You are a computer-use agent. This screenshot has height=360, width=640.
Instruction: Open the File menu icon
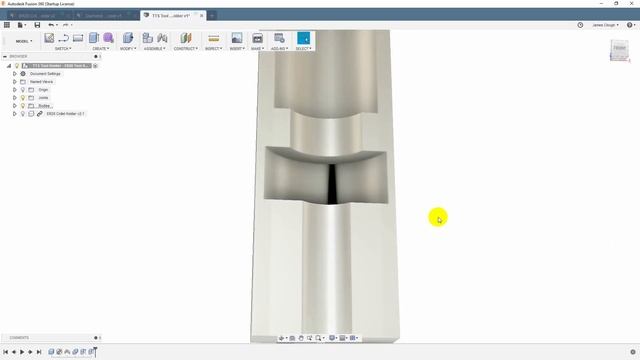pyautogui.click(x=21, y=25)
